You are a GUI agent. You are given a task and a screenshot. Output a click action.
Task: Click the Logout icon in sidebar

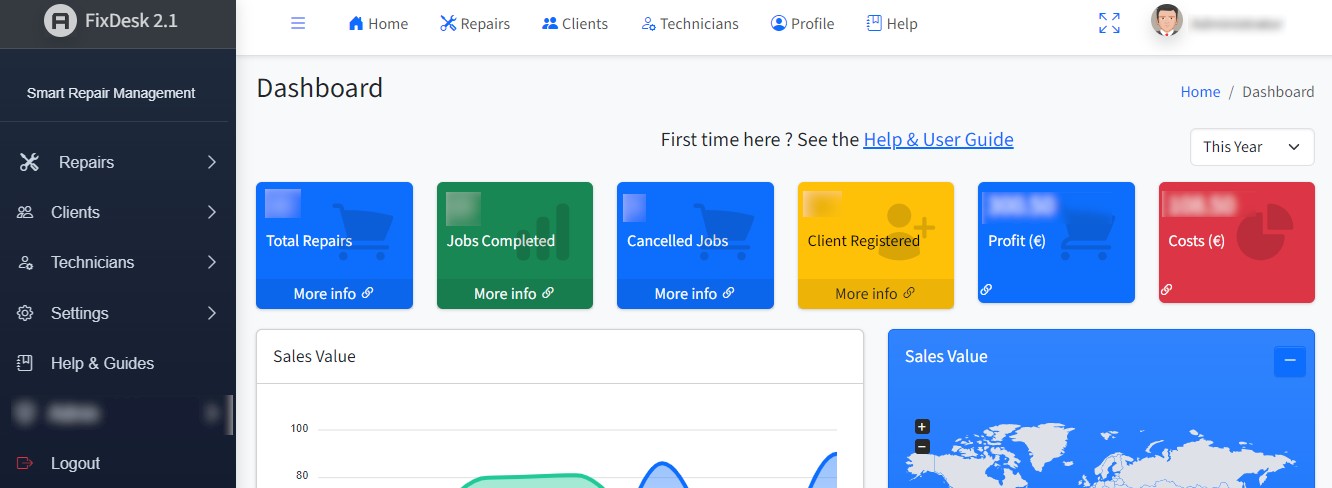pos(26,463)
